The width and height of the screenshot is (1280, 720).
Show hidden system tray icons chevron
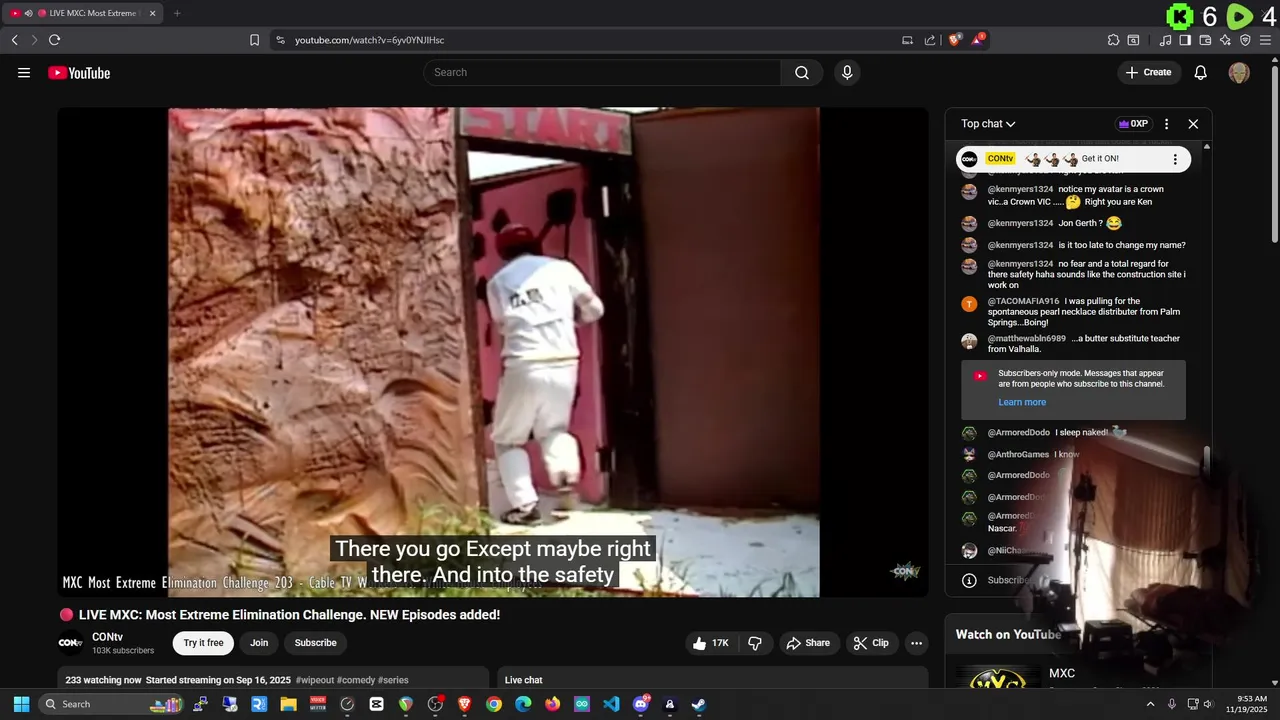1150,704
